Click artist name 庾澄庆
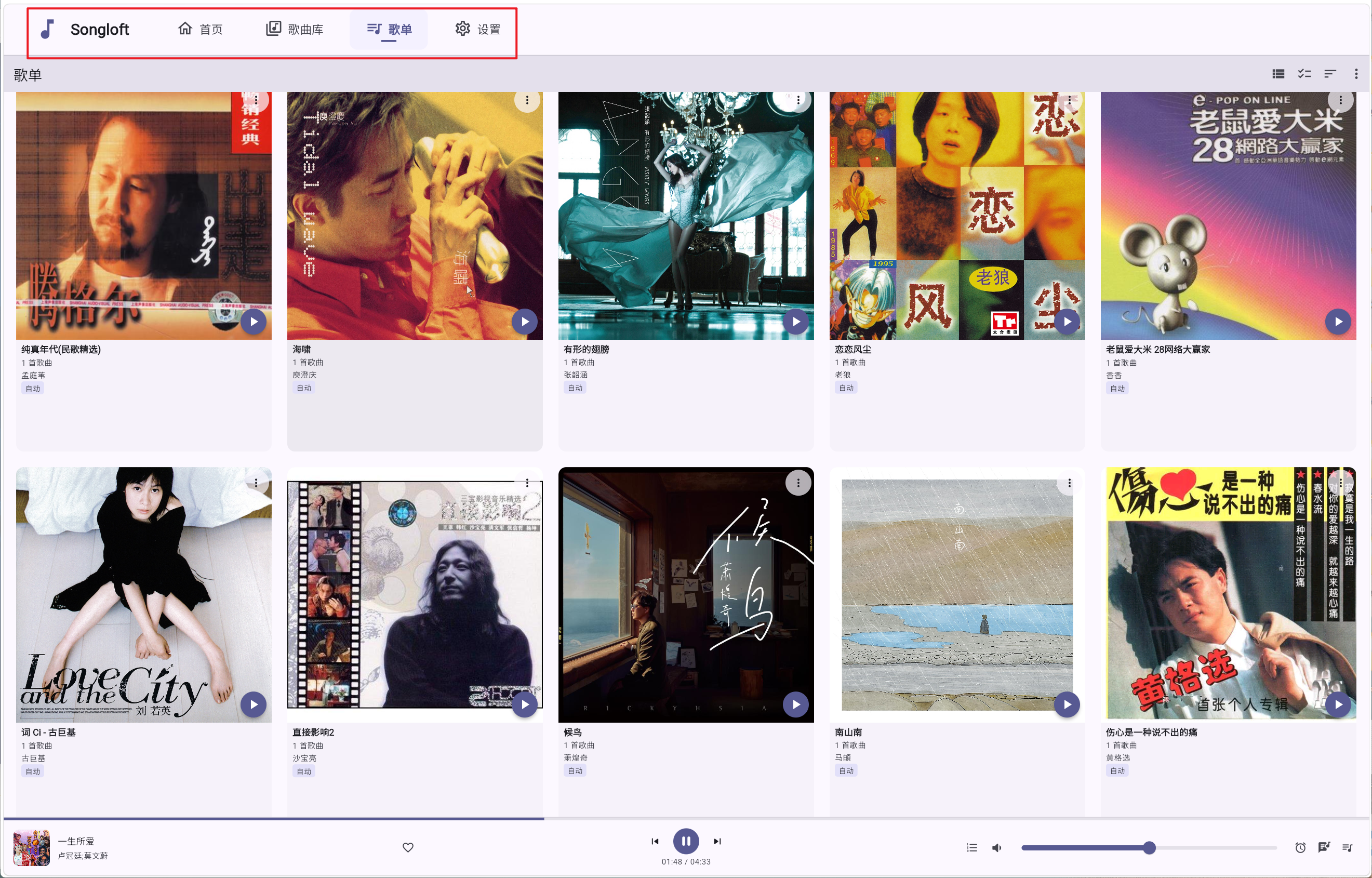1372x878 pixels. (x=304, y=375)
